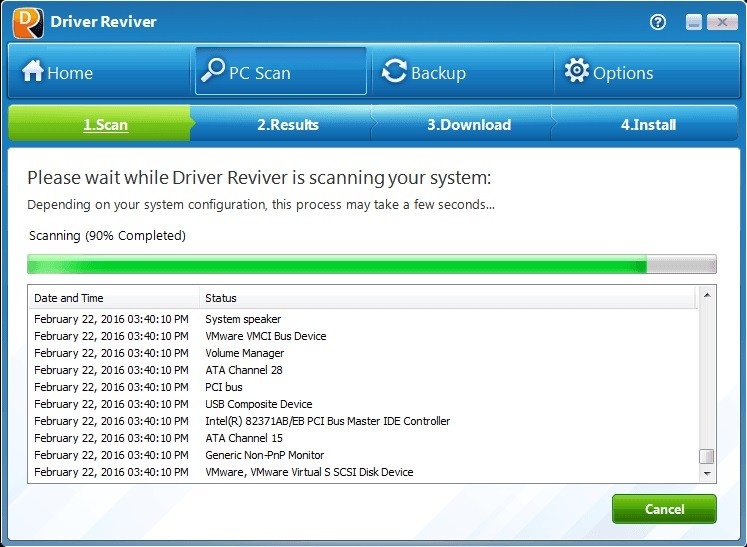
Task: Select the System speaker row
Action: (363, 319)
